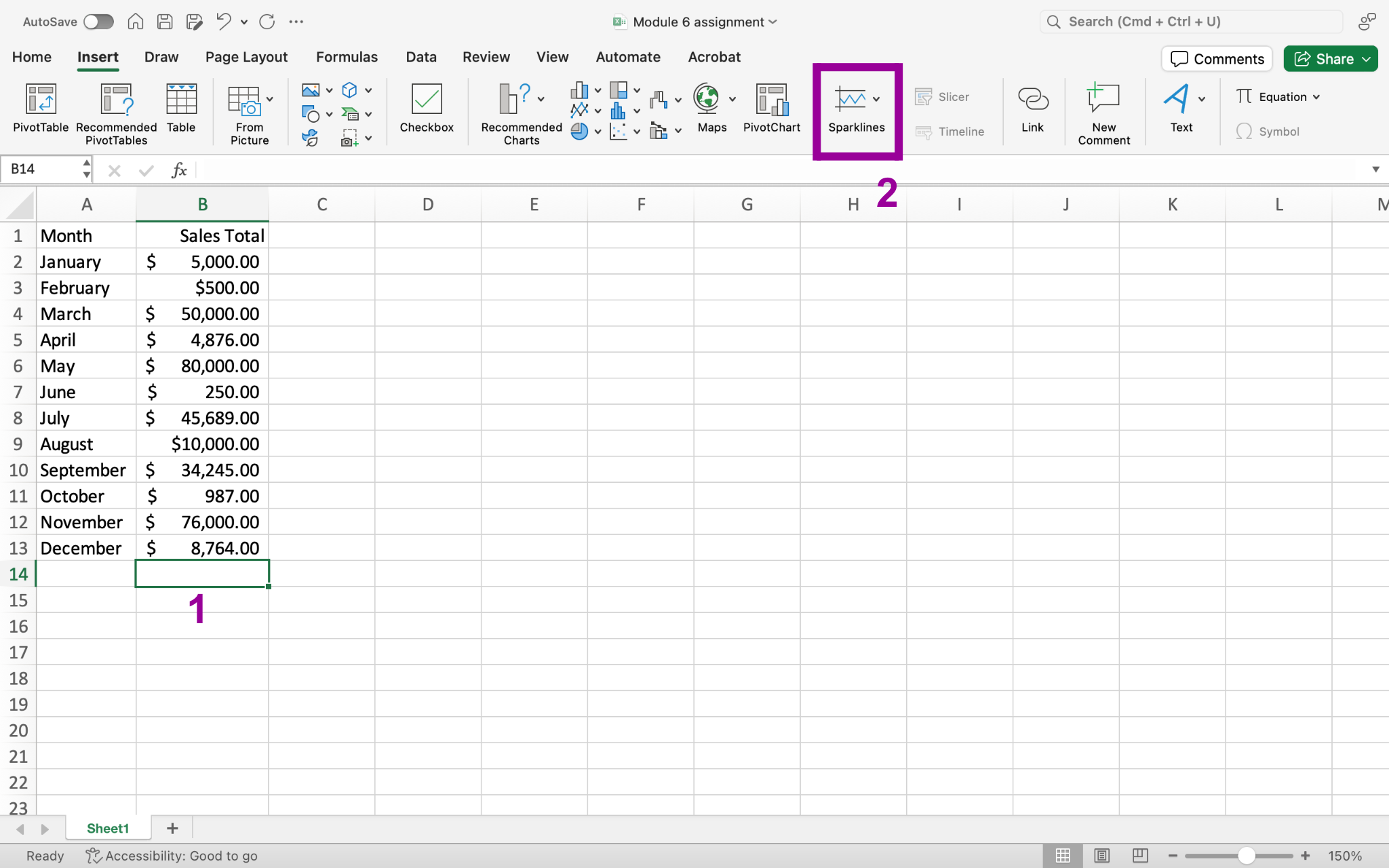Click the Line chart icon

[579, 110]
